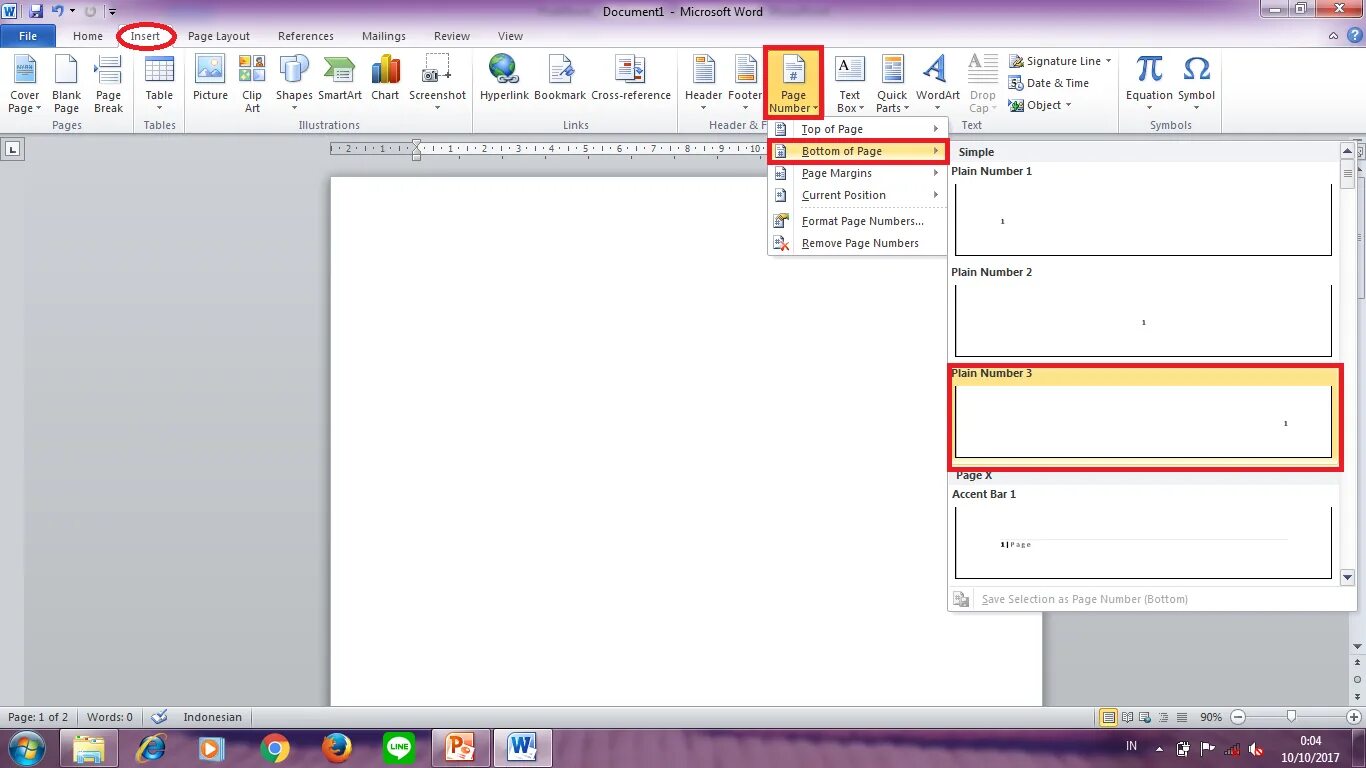
Task: Insert a Cover Page
Action: [24, 85]
